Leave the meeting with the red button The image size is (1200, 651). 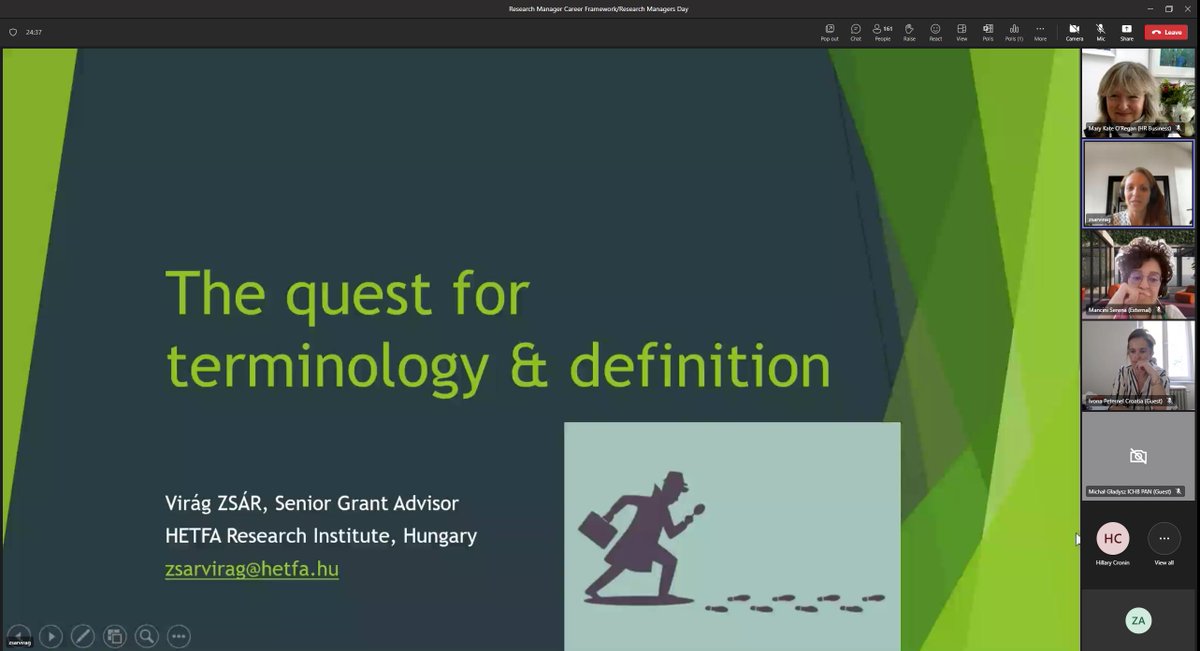(1166, 32)
